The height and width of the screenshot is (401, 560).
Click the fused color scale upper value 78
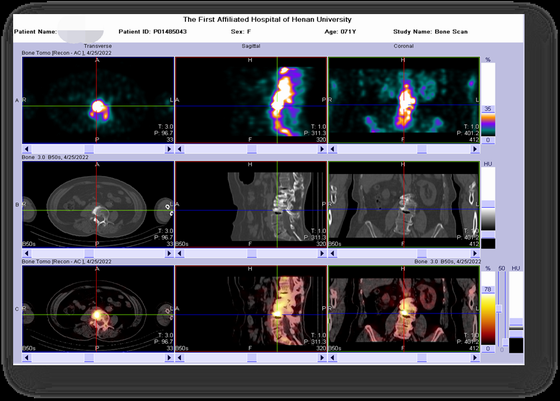[x=488, y=290]
